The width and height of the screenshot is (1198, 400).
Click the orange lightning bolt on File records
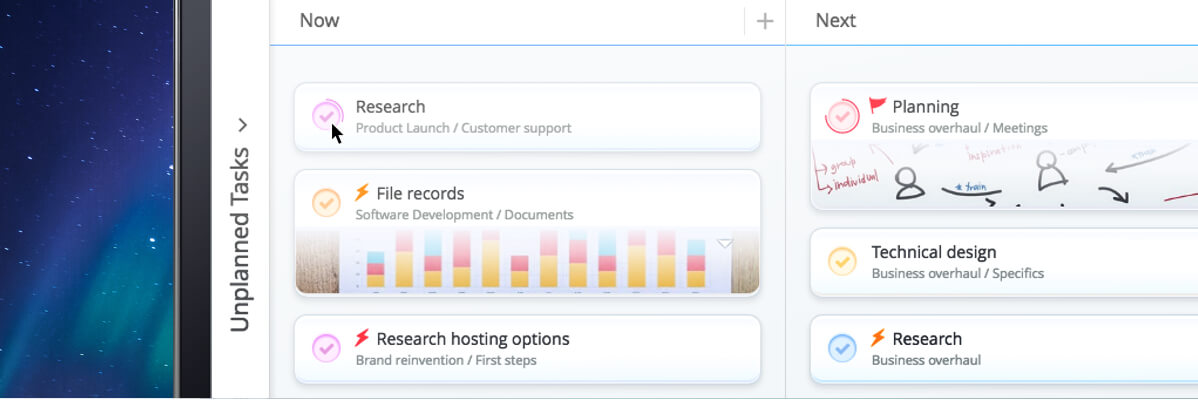pos(362,192)
